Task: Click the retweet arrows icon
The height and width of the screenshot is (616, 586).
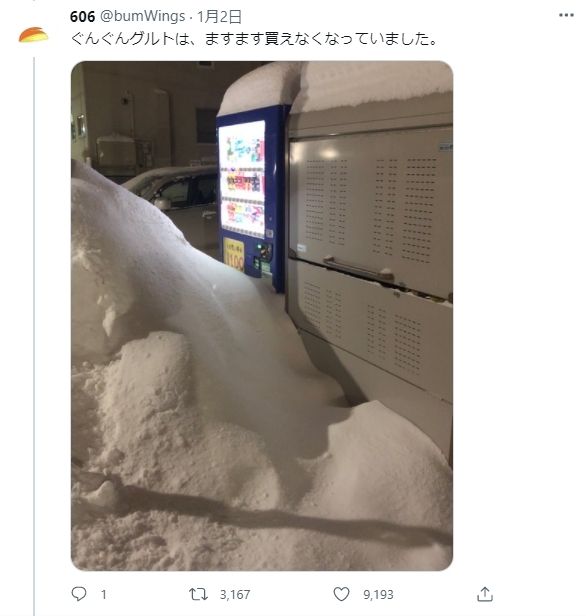Action: tap(198, 594)
